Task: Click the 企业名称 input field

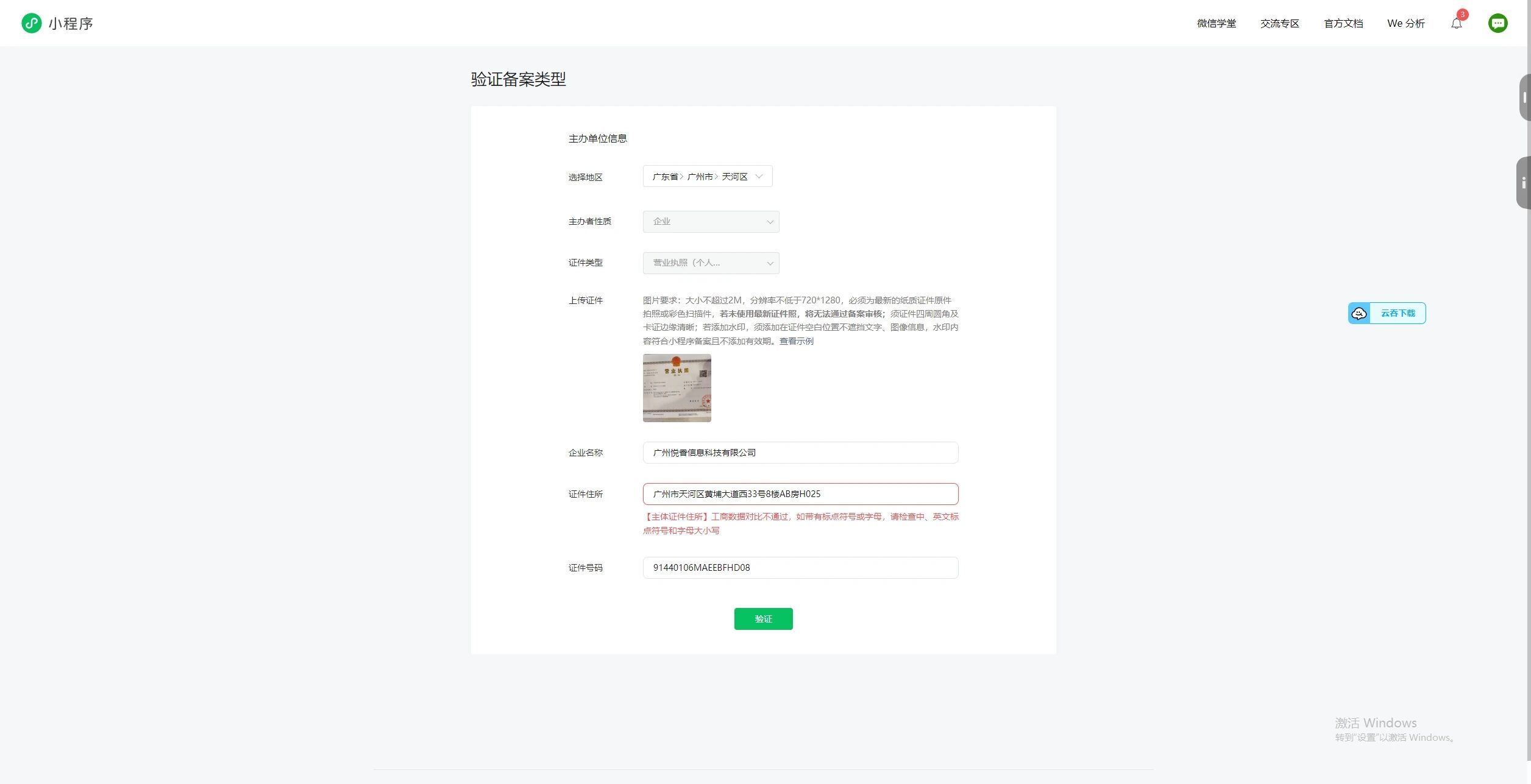Action: click(x=800, y=453)
